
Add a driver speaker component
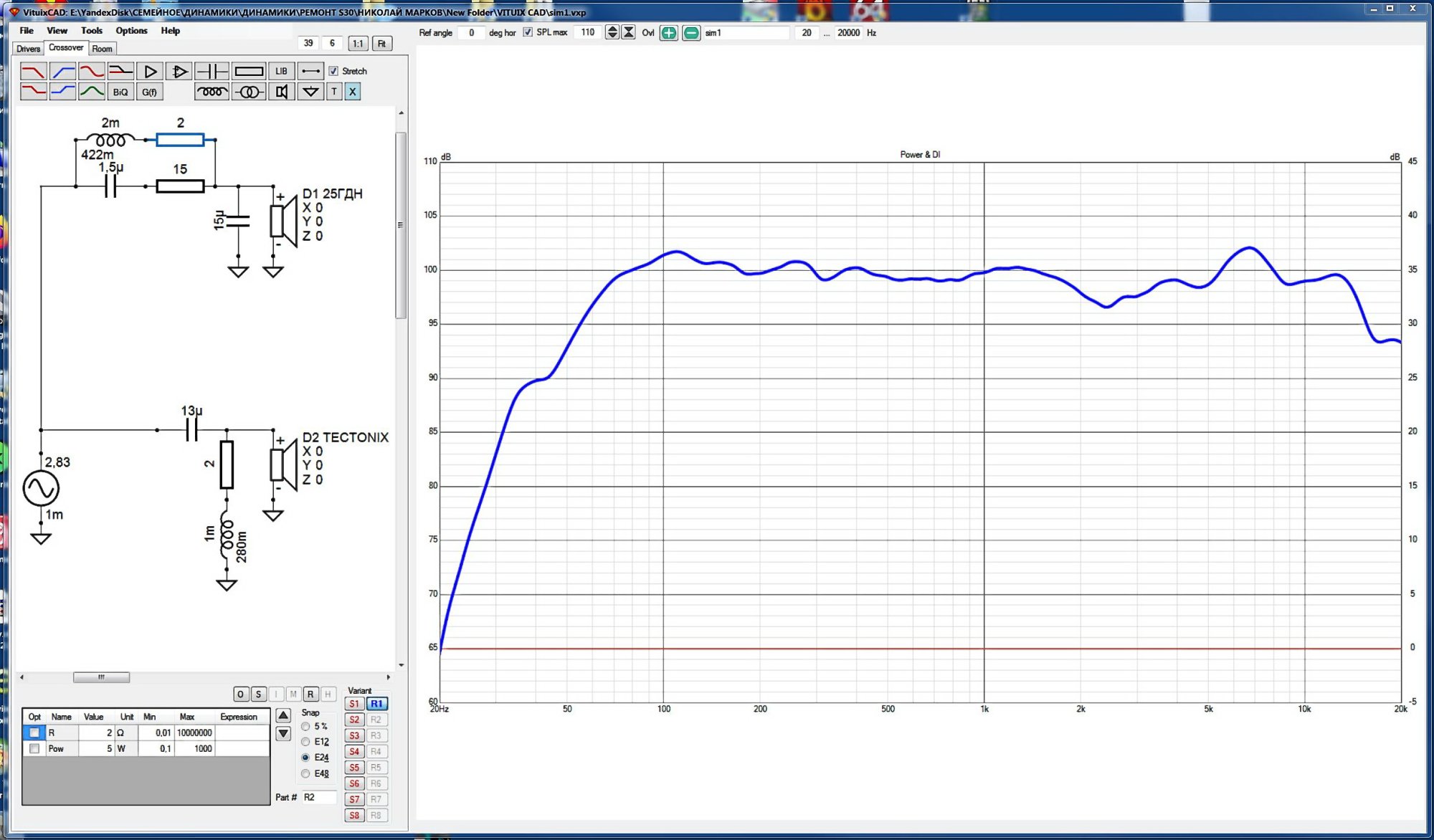click(282, 92)
